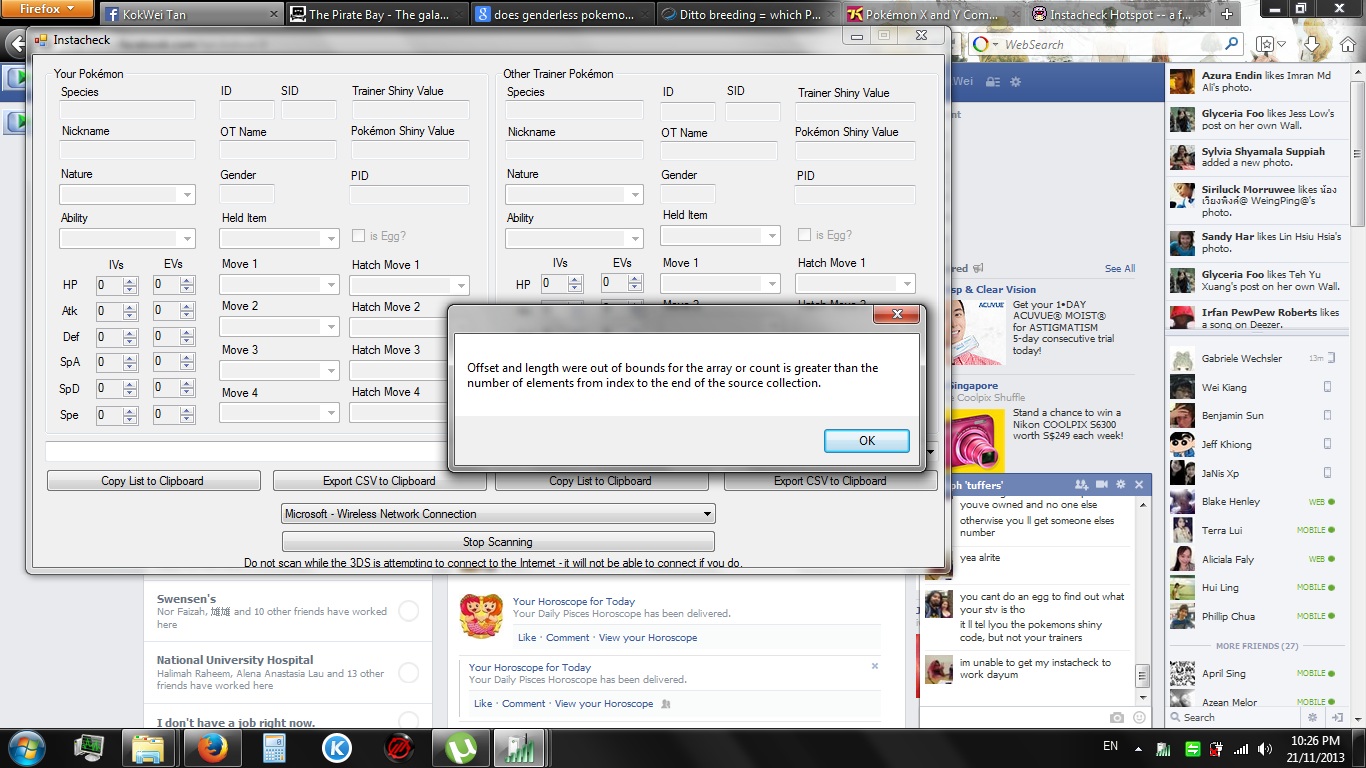Open the Wireless Network Connection adapter dropdown
The width and height of the screenshot is (1366, 768).
[498, 514]
